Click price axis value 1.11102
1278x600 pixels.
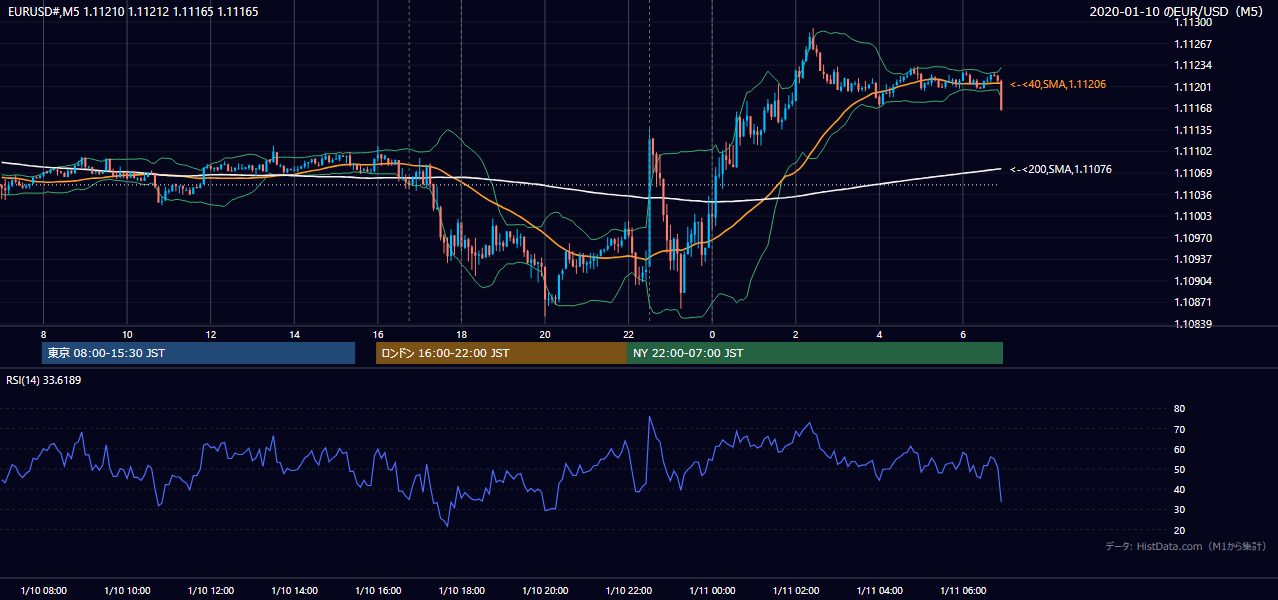[1191, 152]
